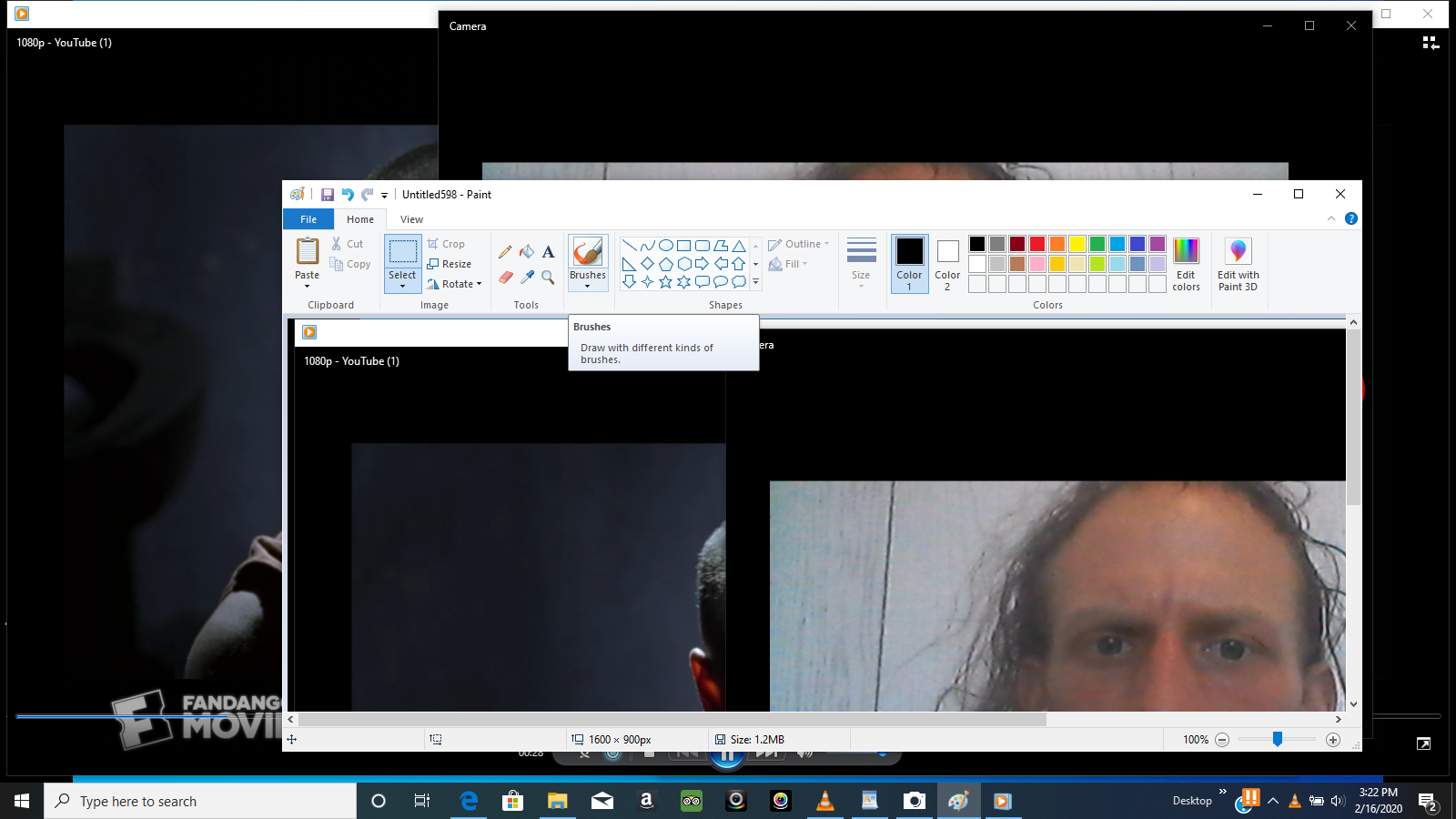Open the Edit colors dialog
Viewport: 1456px width, 819px height.
(x=1186, y=264)
